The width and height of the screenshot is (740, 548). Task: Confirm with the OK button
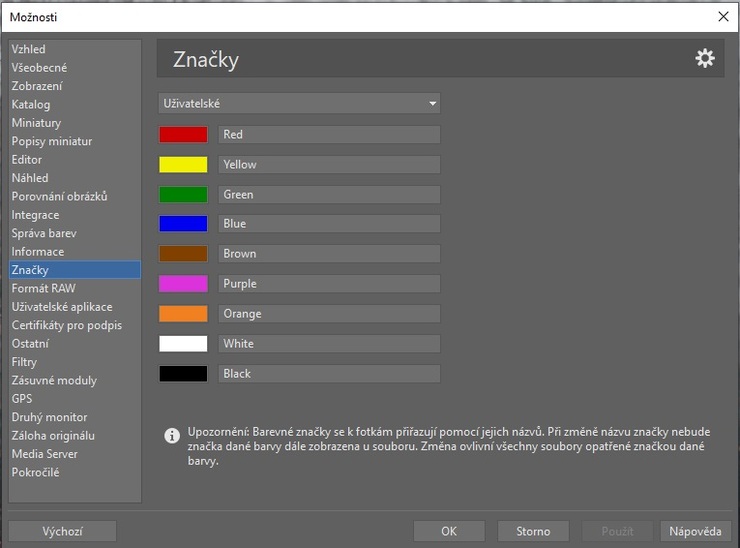[449, 531]
